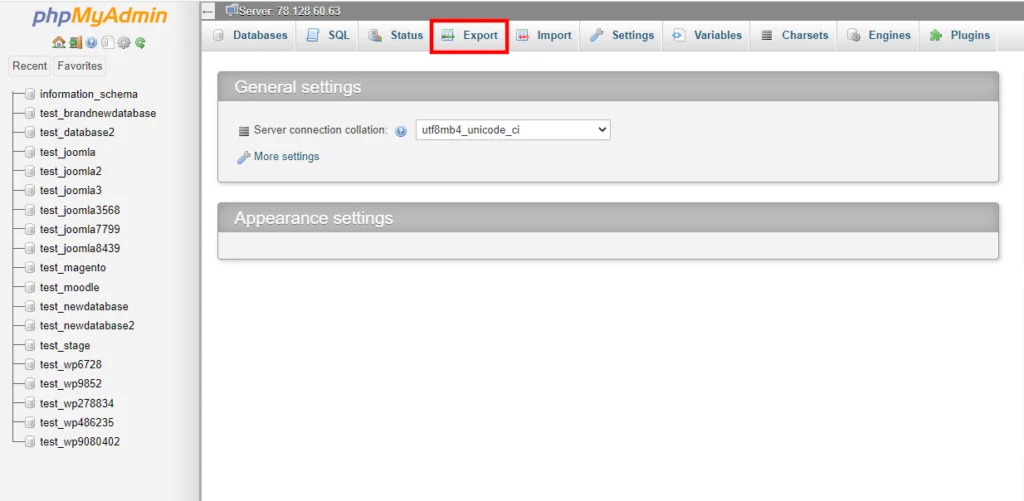The width and height of the screenshot is (1024, 501).
Task: Select test_brandnewdatabase in the tree
Action: [x=98, y=113]
